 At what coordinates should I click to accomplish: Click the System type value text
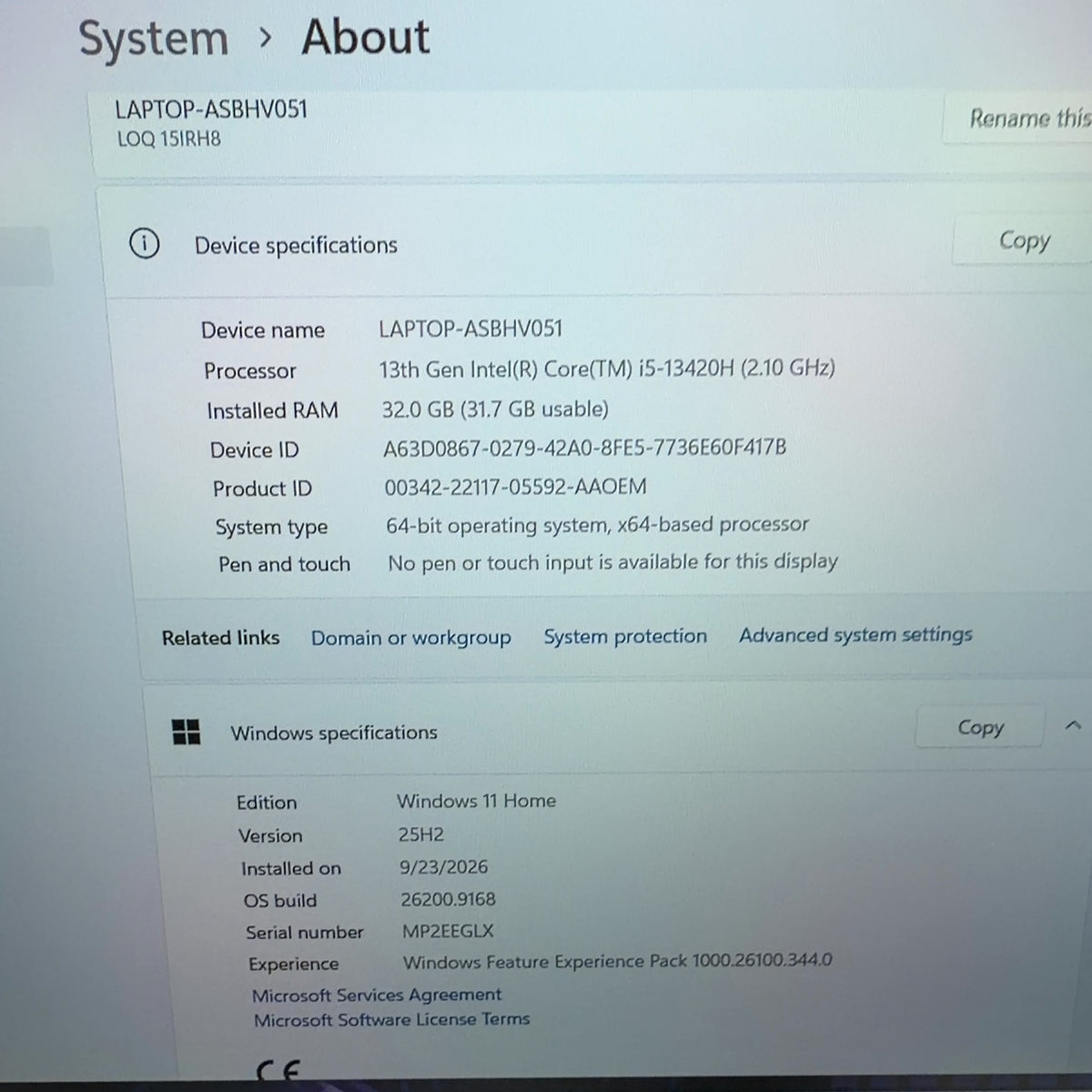(597, 525)
